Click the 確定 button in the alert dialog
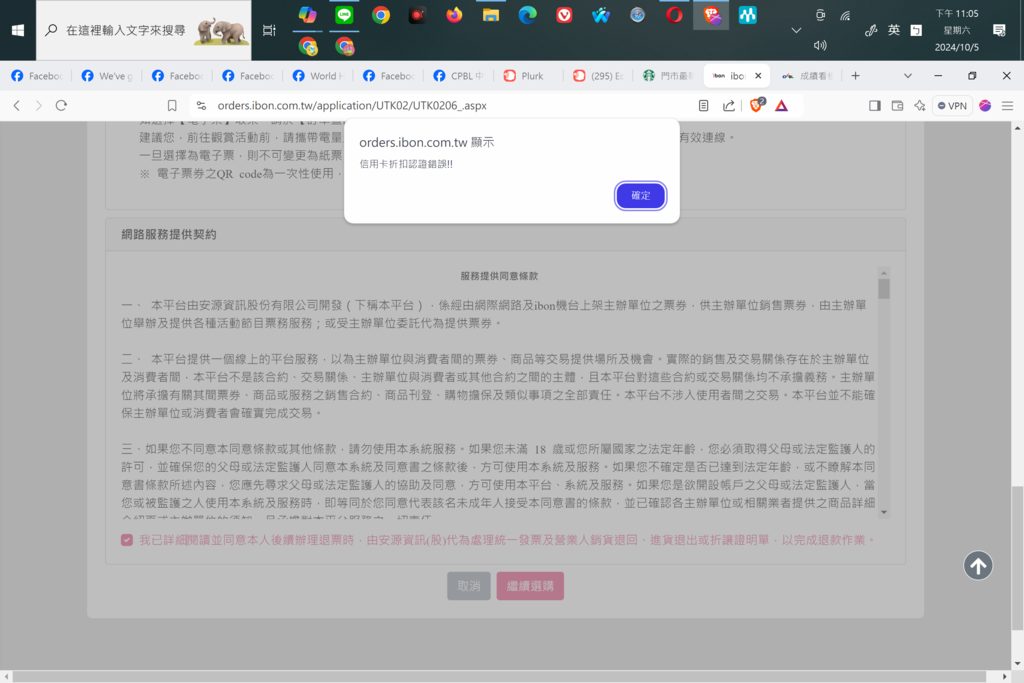Screen dimensions: 1024x683 click(x=640, y=195)
